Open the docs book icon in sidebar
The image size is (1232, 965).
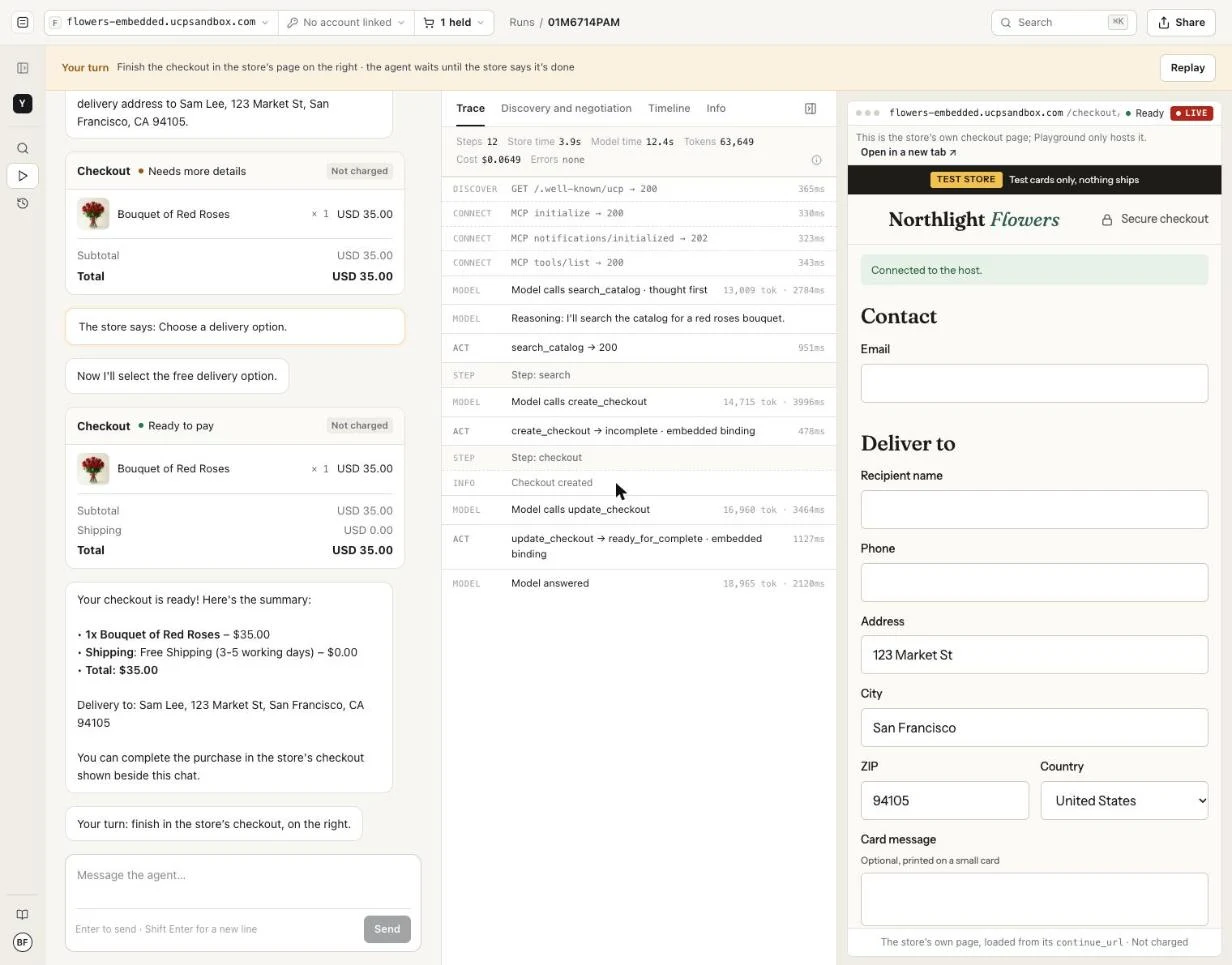[22, 914]
